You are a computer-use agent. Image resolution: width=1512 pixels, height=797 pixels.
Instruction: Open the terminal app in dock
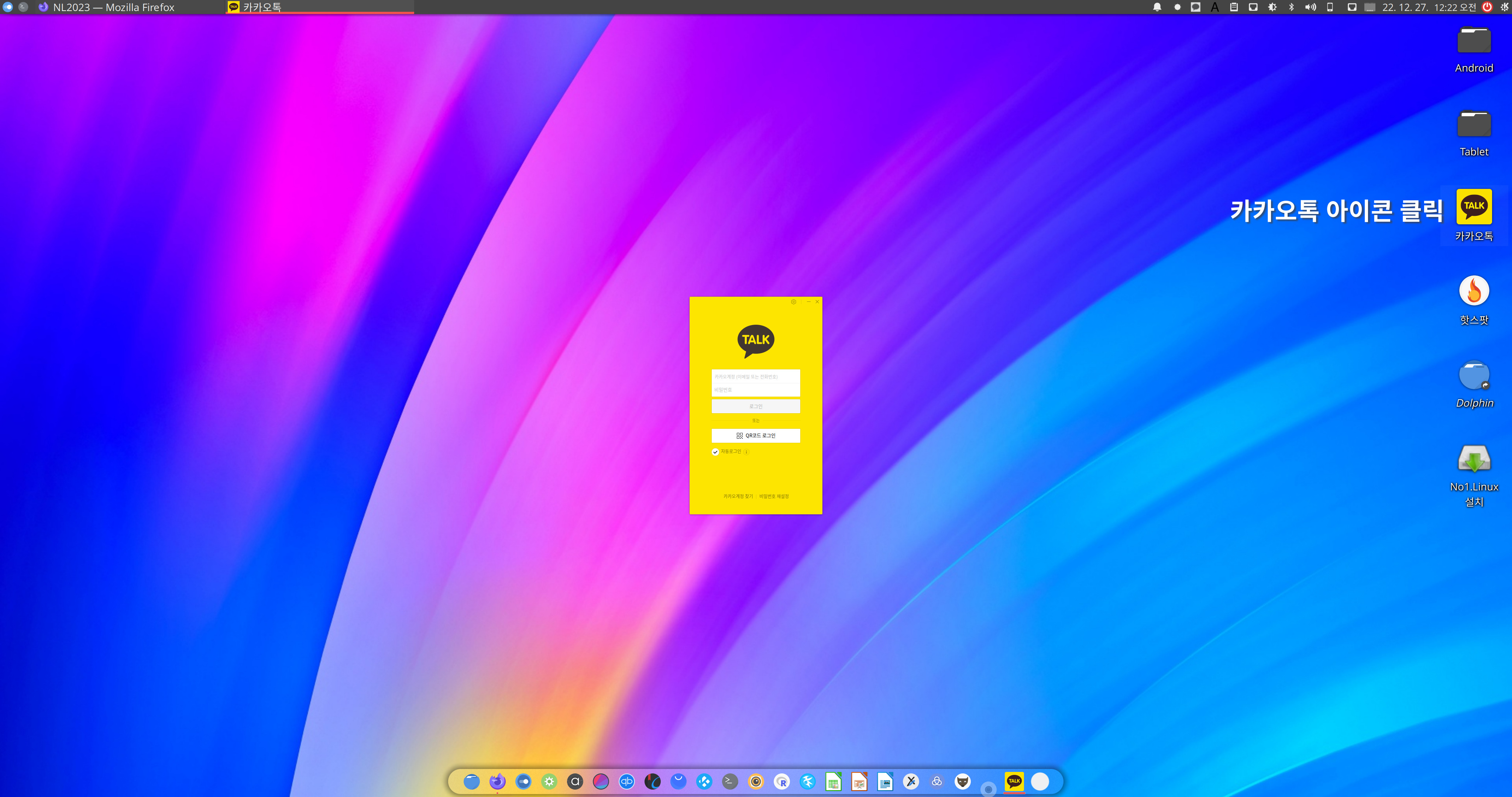coord(730,781)
